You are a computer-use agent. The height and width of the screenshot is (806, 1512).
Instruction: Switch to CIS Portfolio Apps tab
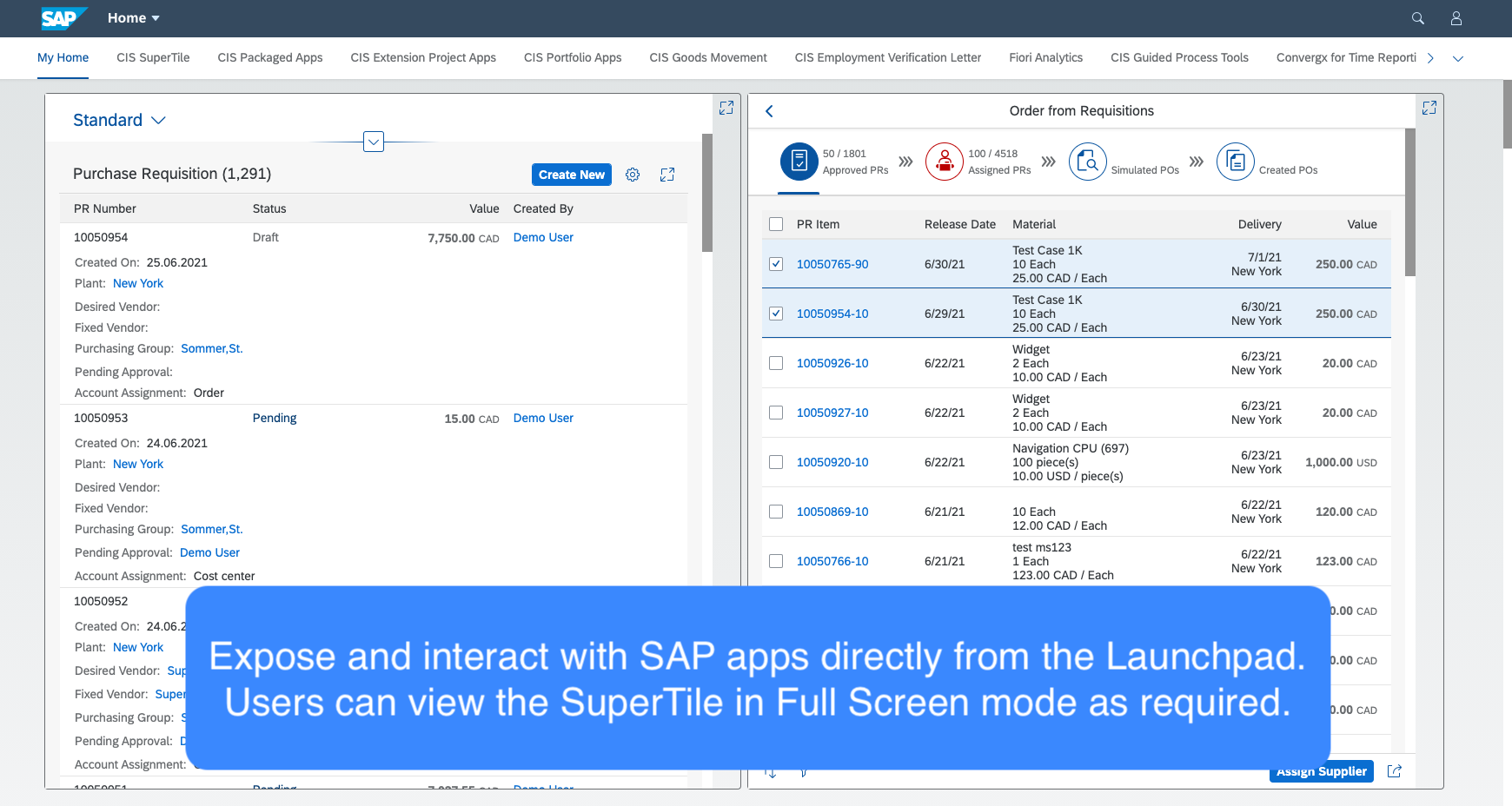point(573,57)
